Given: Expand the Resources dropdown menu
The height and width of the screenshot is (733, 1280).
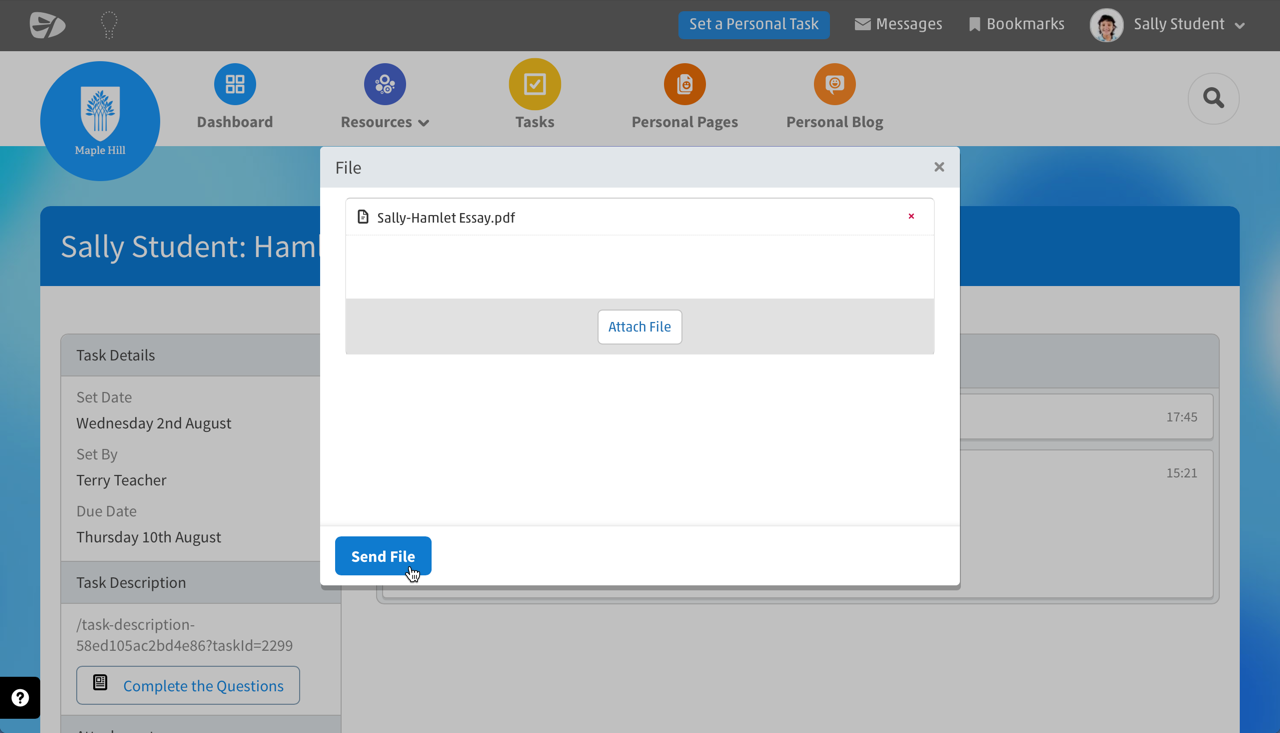Looking at the screenshot, I should tap(385, 121).
